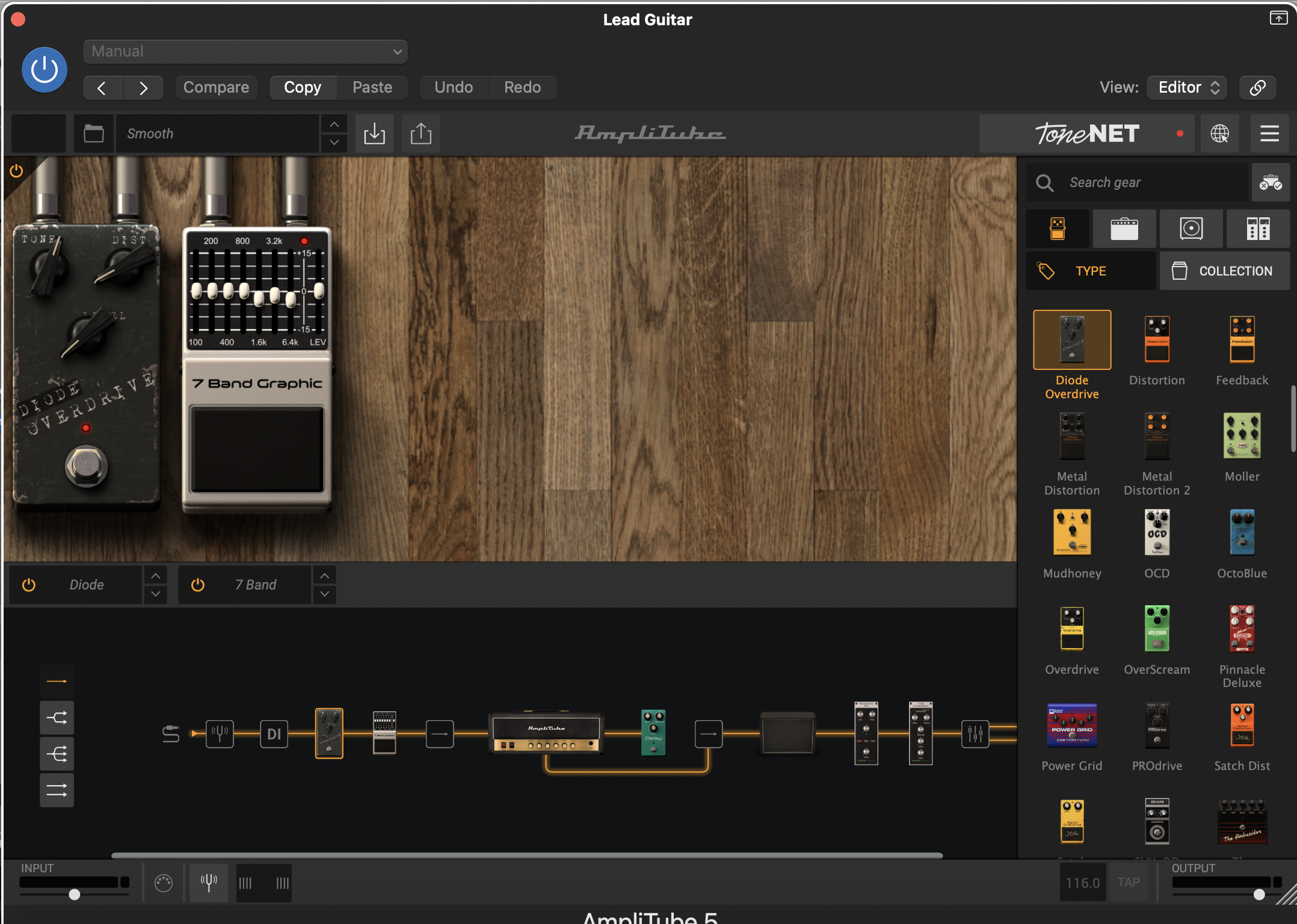Click the Paste button
The width and height of the screenshot is (1297, 924).
coord(372,88)
